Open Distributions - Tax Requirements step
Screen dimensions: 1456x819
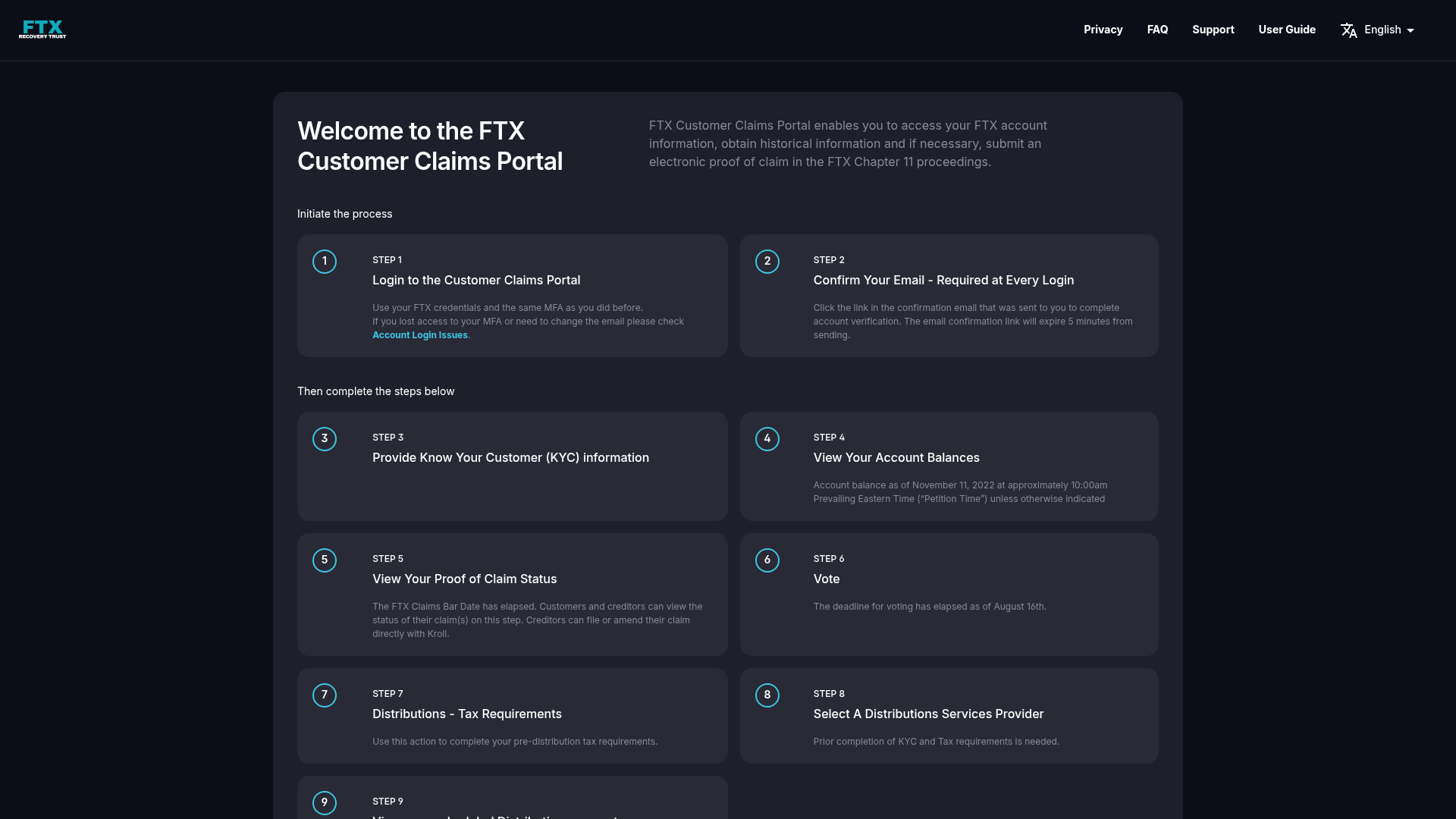point(466,714)
